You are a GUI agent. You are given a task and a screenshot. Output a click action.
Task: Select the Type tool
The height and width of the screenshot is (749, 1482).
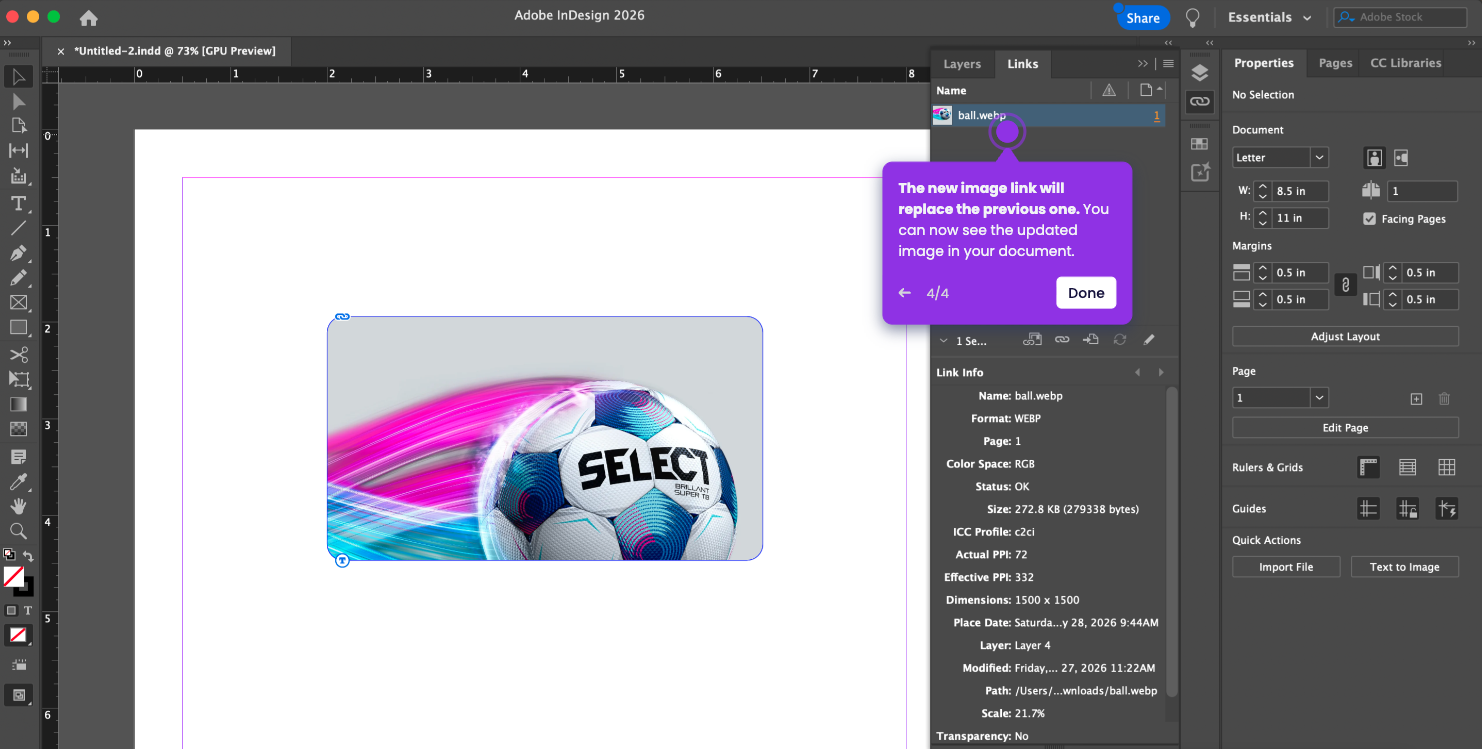click(18, 203)
